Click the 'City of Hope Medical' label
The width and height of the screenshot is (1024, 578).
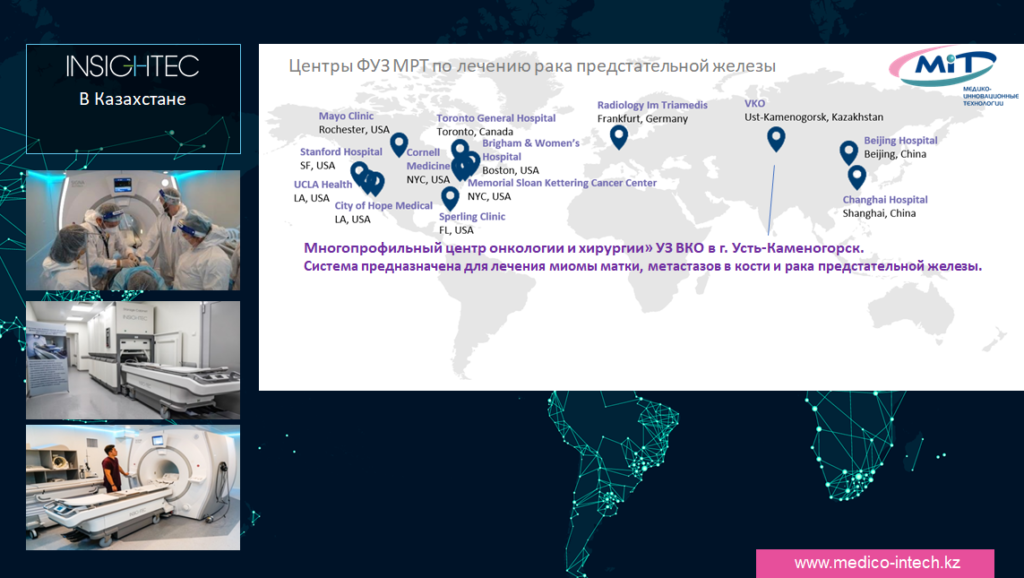click(x=383, y=205)
